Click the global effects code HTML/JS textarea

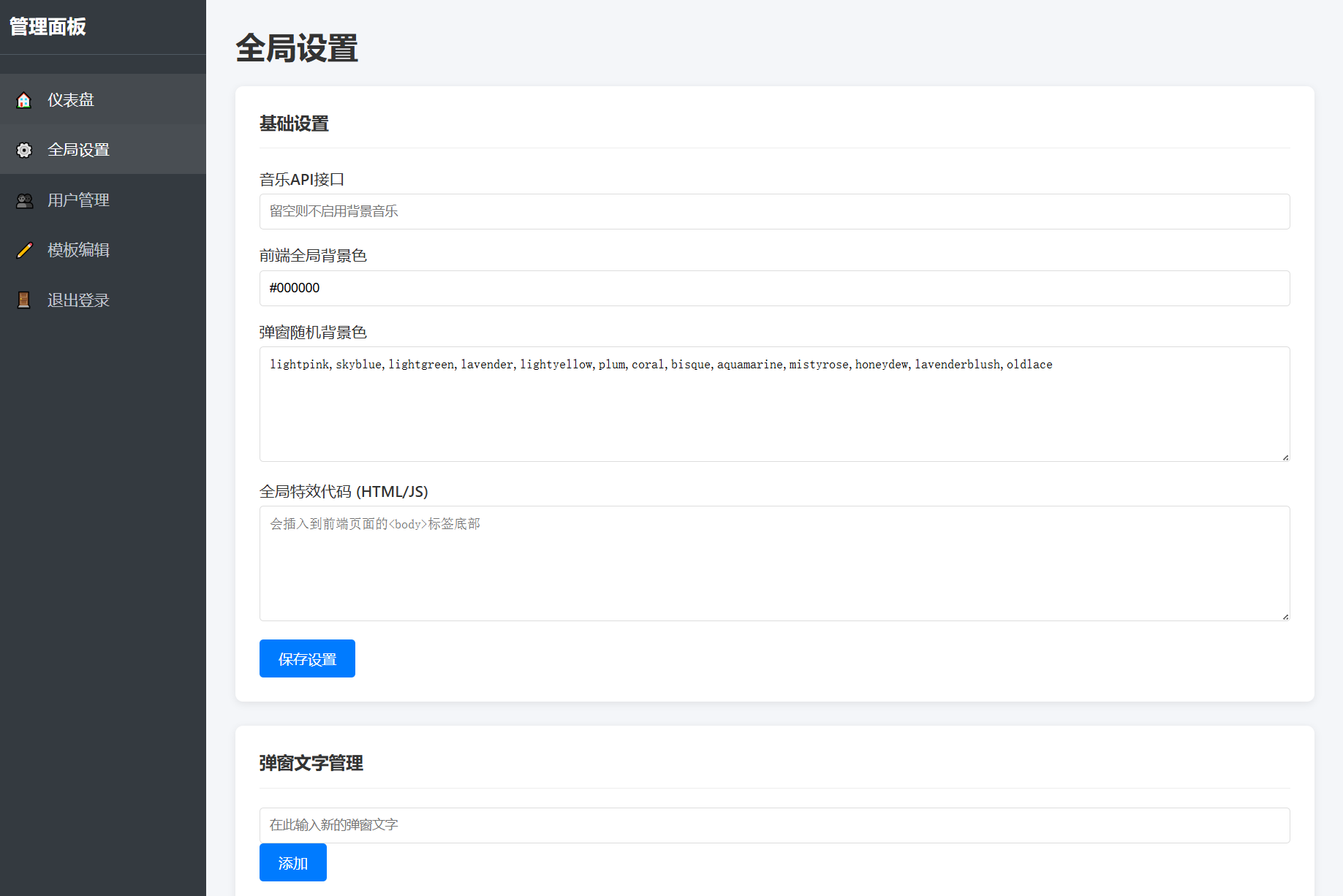[774, 563]
